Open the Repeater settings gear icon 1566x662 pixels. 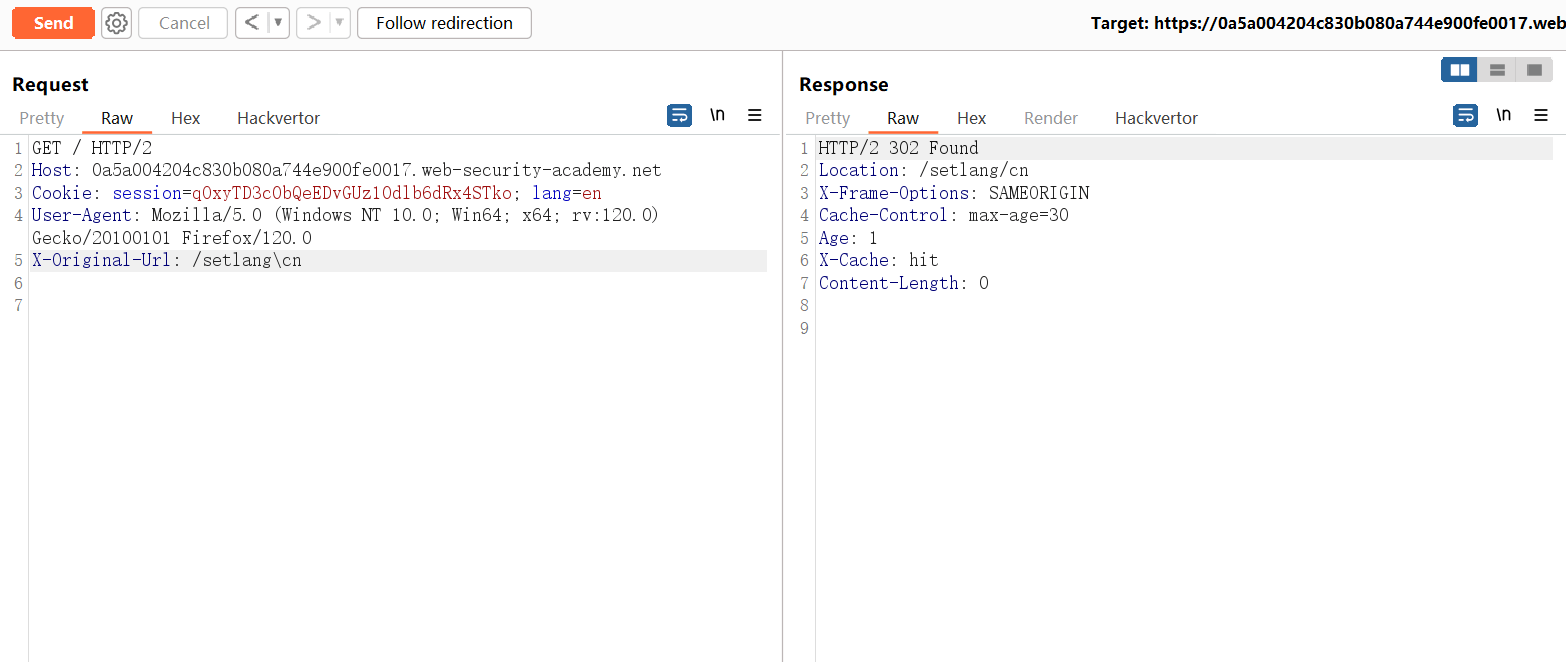pyautogui.click(x=117, y=23)
